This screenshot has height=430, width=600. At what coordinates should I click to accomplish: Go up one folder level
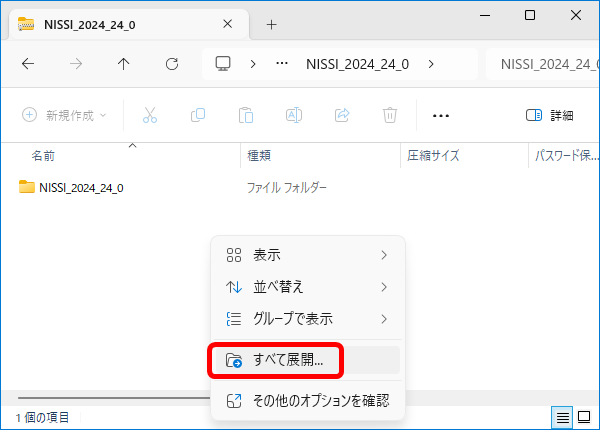[123, 63]
